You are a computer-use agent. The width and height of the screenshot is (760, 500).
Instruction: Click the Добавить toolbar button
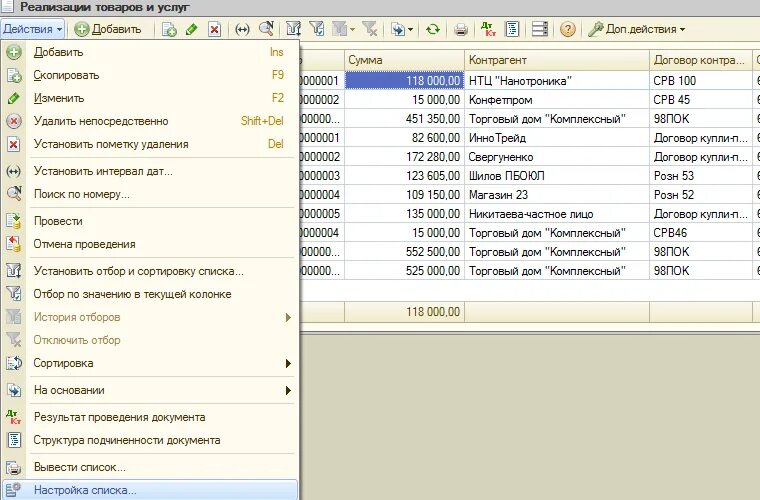pyautogui.click(x=108, y=29)
